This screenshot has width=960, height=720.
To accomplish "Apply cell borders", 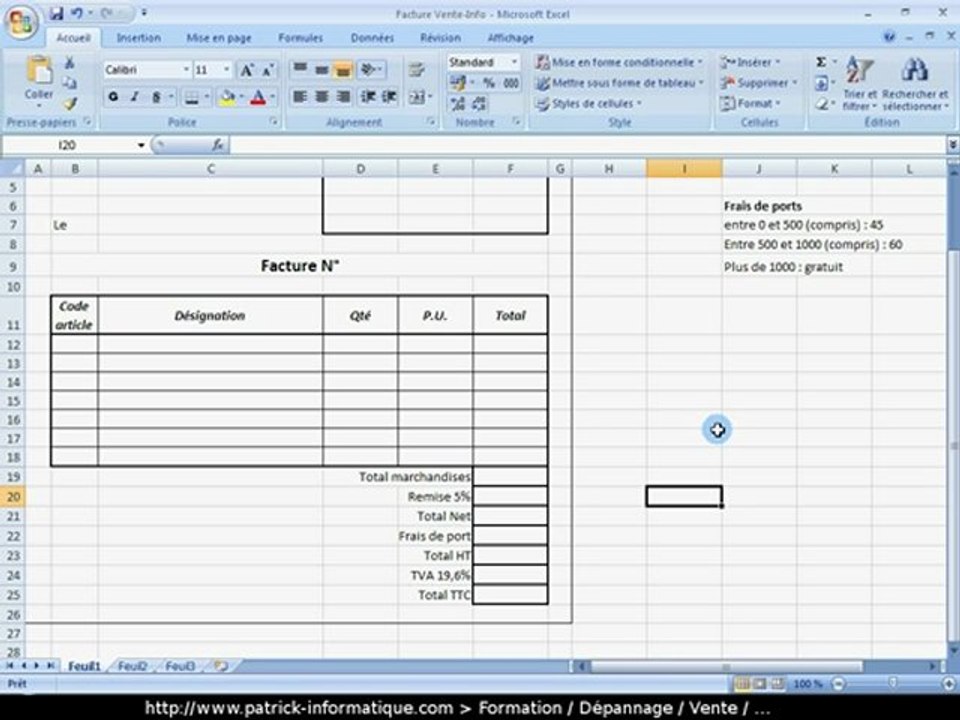I will pyautogui.click(x=192, y=97).
